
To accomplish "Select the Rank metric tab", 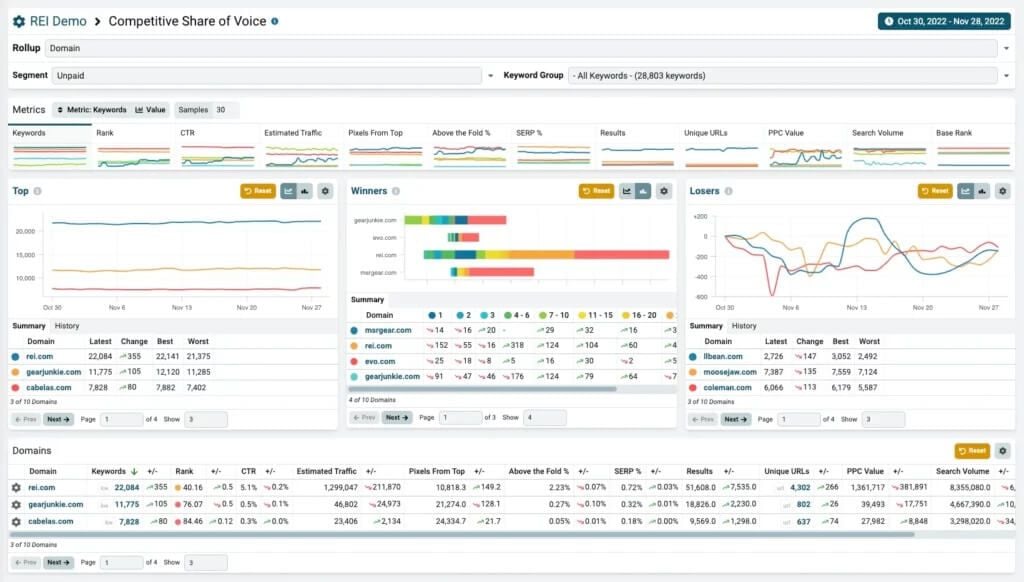I will pyautogui.click(x=133, y=146).
